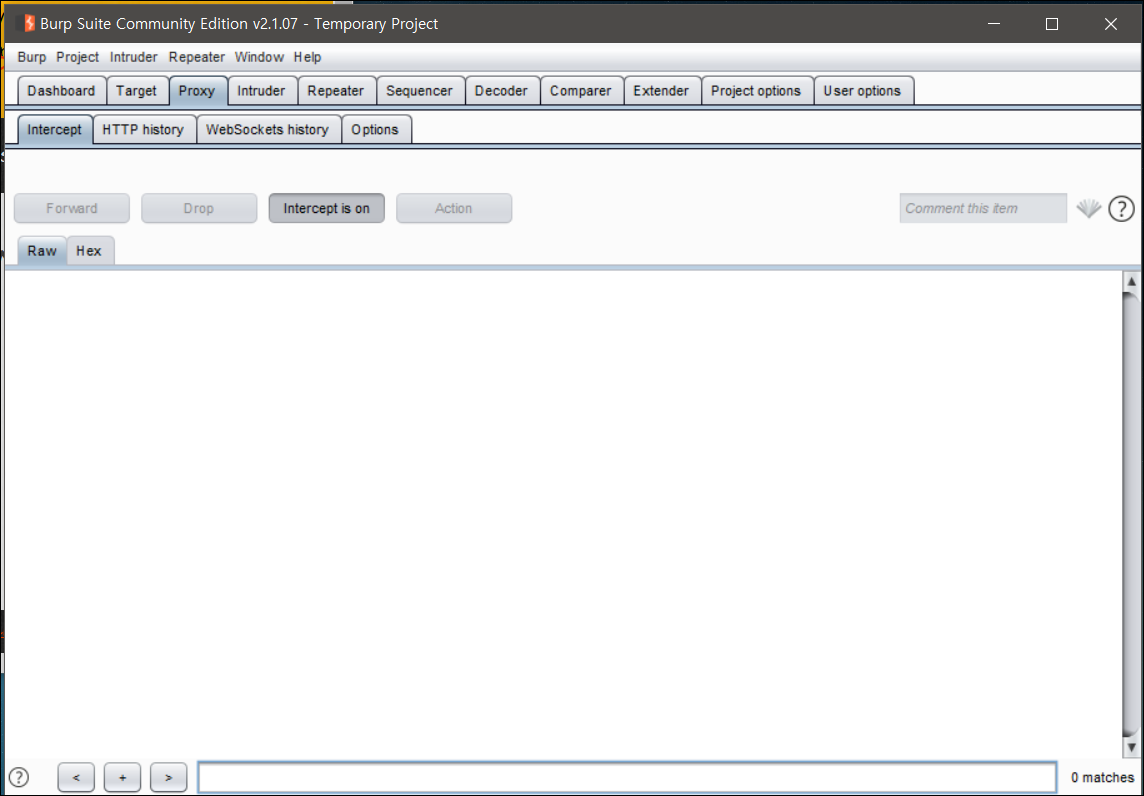This screenshot has height=796, width=1144.
Task: Open help icon next to comment field
Action: (1121, 209)
